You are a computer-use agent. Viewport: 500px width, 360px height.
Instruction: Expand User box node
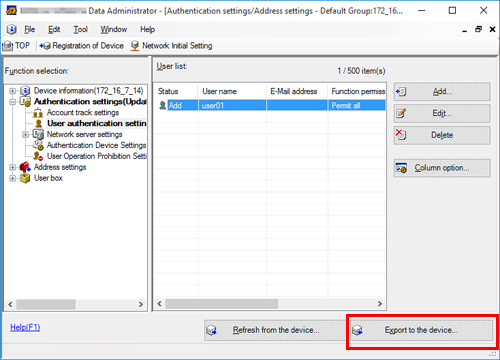12,178
